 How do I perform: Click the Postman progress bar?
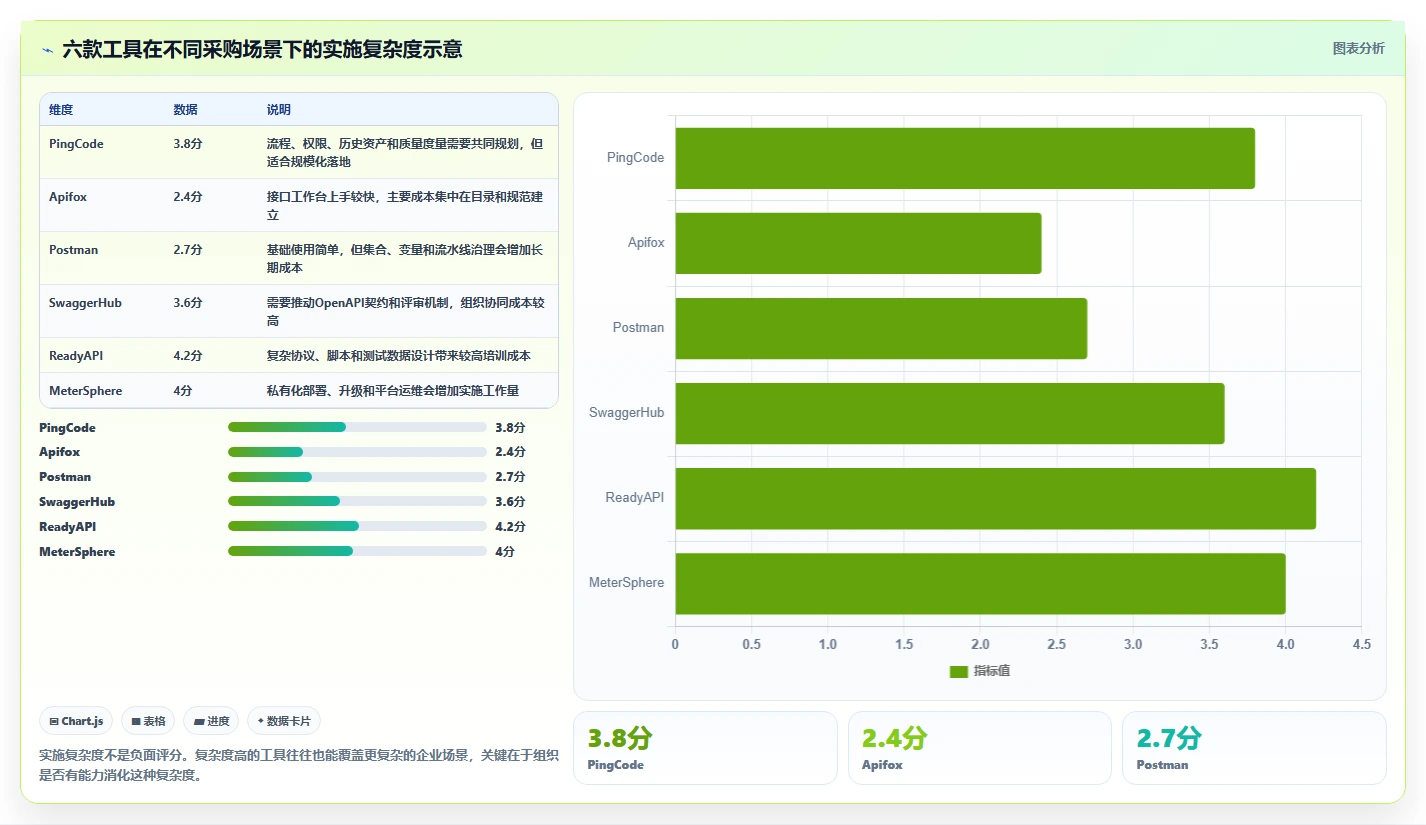tap(357, 477)
